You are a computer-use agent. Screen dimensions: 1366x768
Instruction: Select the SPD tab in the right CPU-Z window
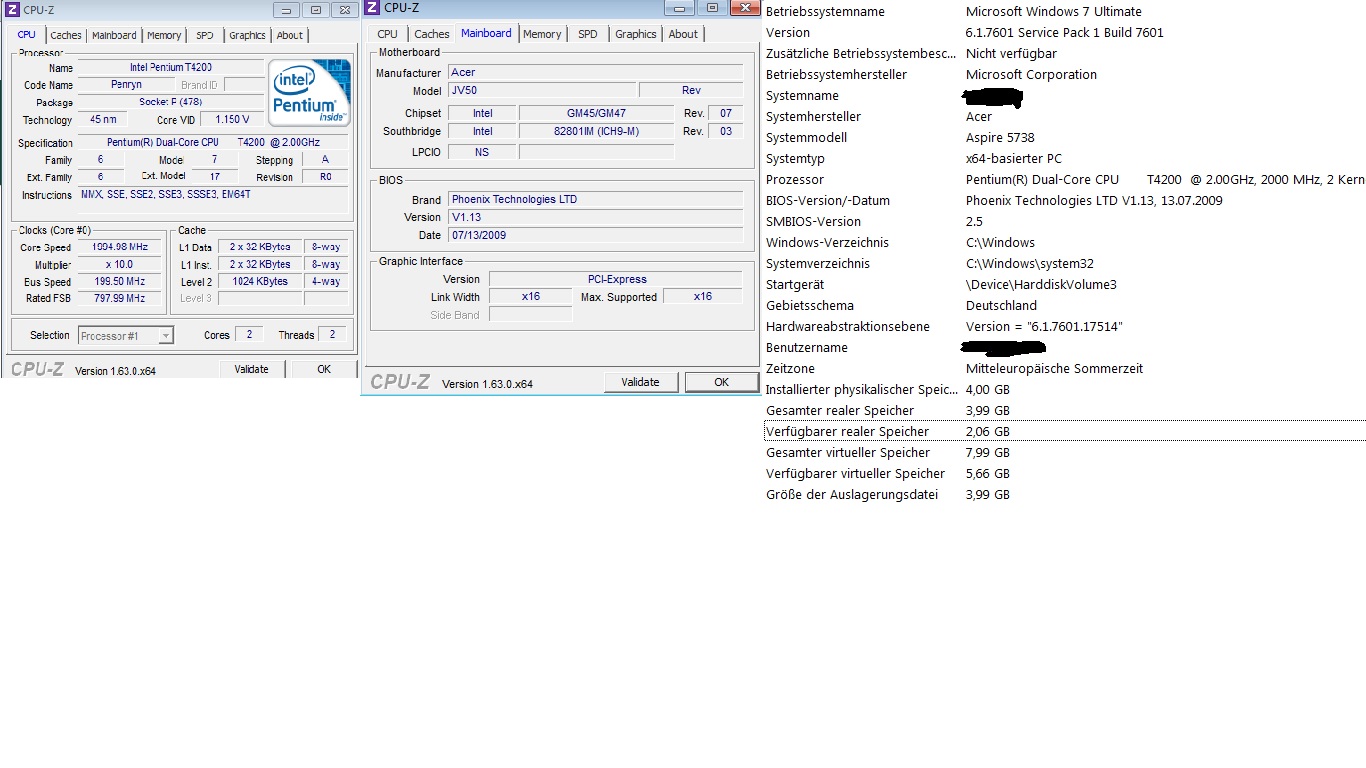coord(588,34)
